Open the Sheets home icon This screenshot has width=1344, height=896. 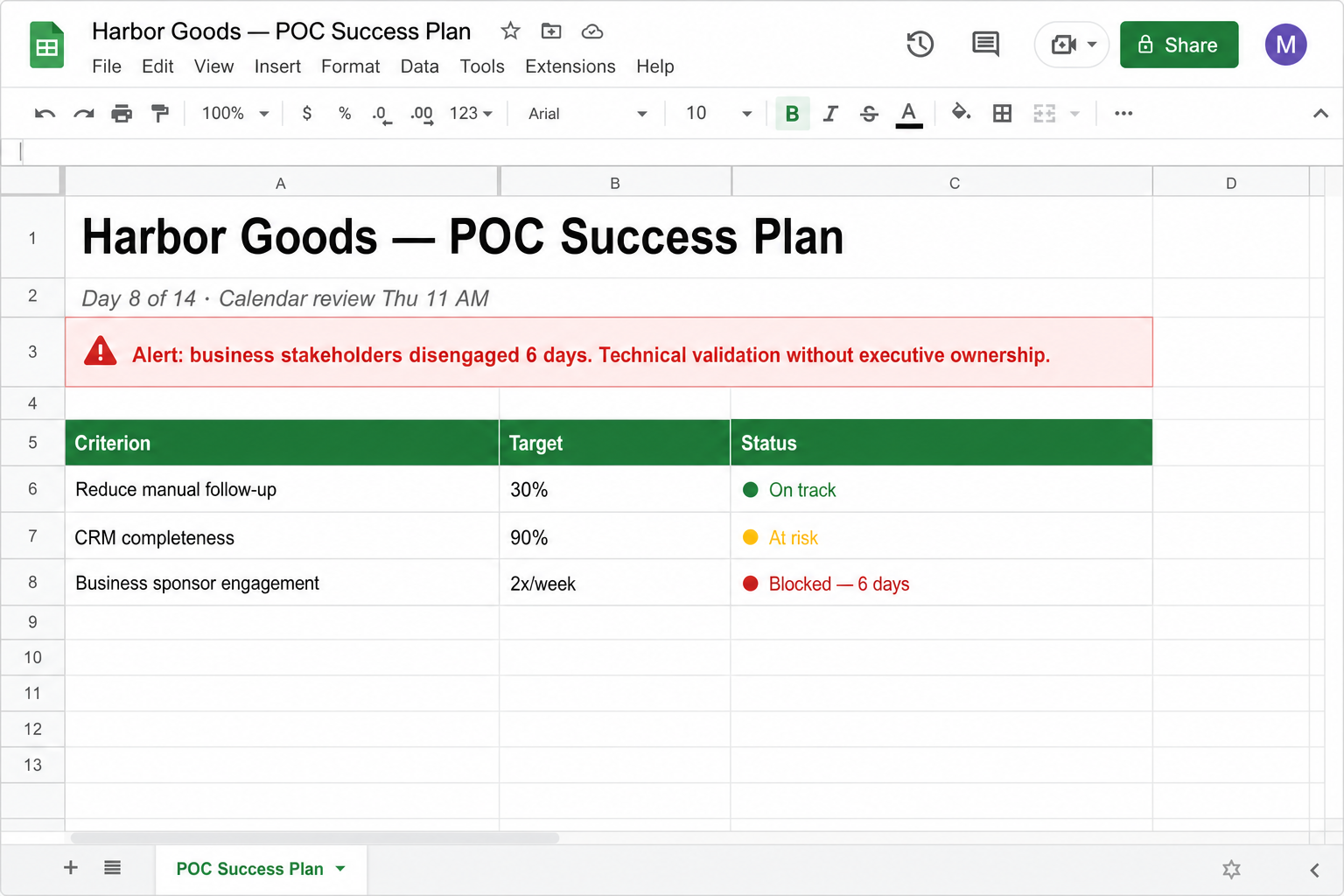tap(47, 45)
